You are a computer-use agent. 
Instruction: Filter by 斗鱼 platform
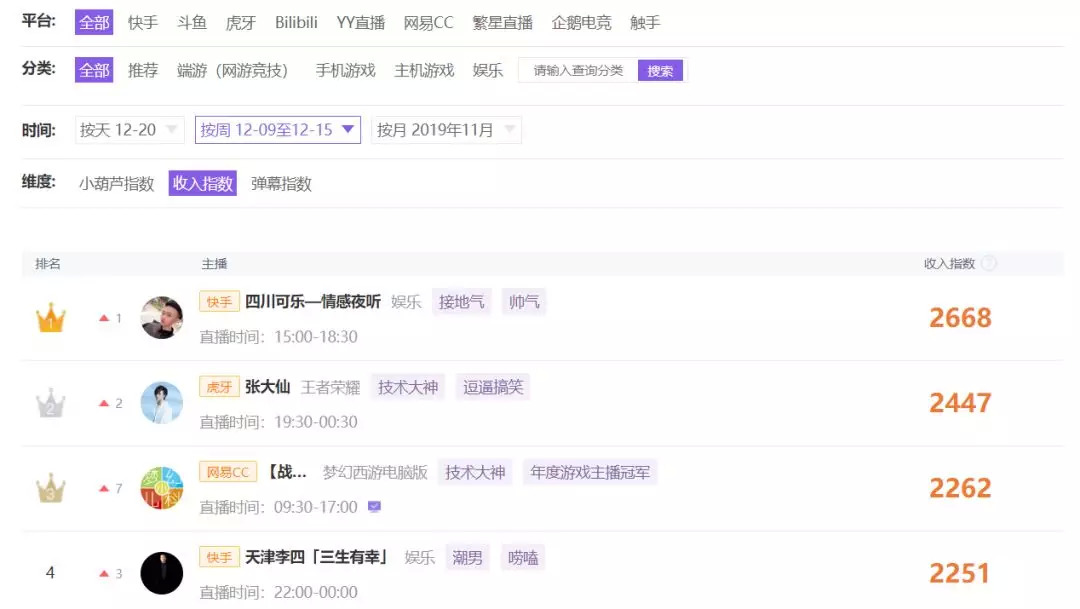(x=191, y=23)
